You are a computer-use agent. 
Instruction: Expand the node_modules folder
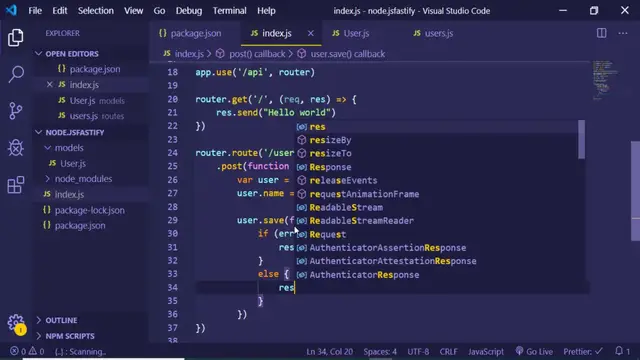click(83, 179)
